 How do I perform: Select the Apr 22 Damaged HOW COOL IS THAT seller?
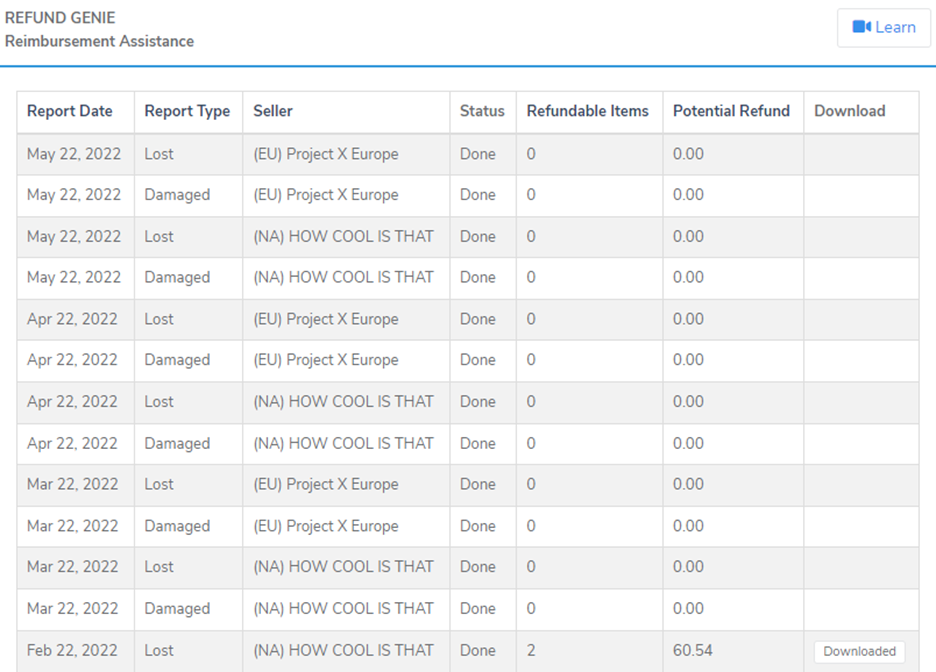(x=343, y=443)
